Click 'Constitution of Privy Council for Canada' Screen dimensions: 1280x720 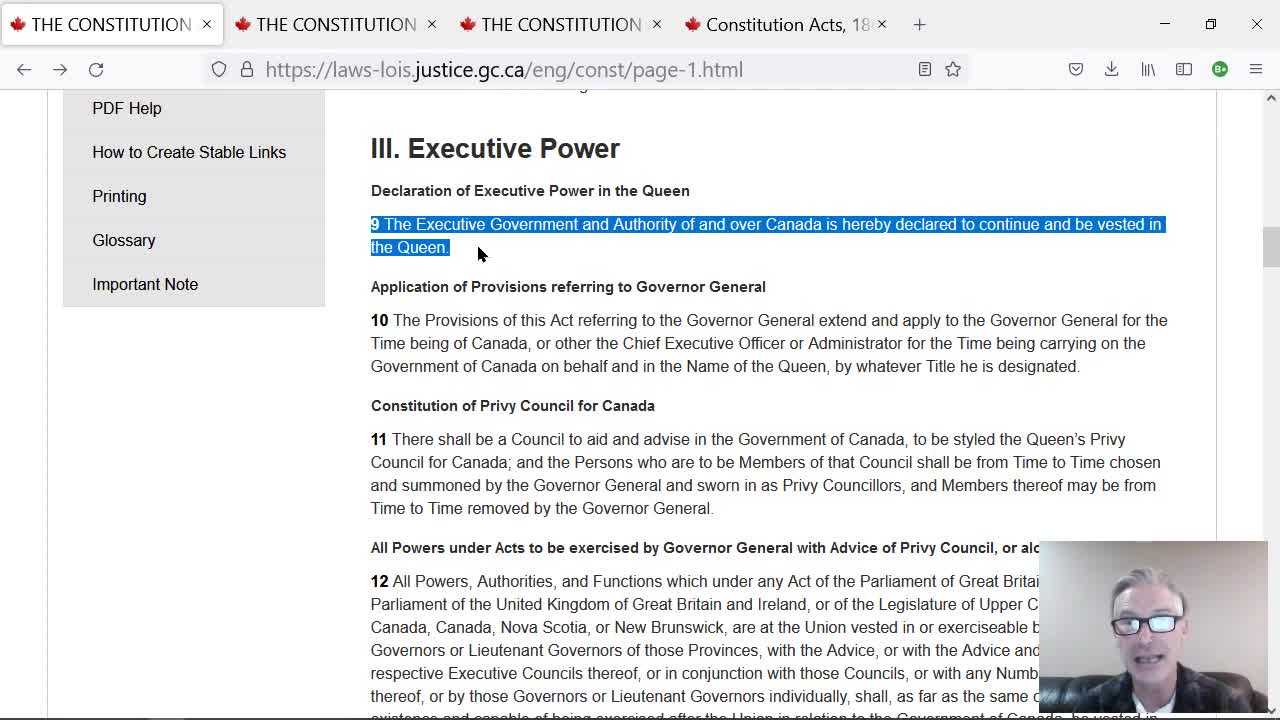513,405
